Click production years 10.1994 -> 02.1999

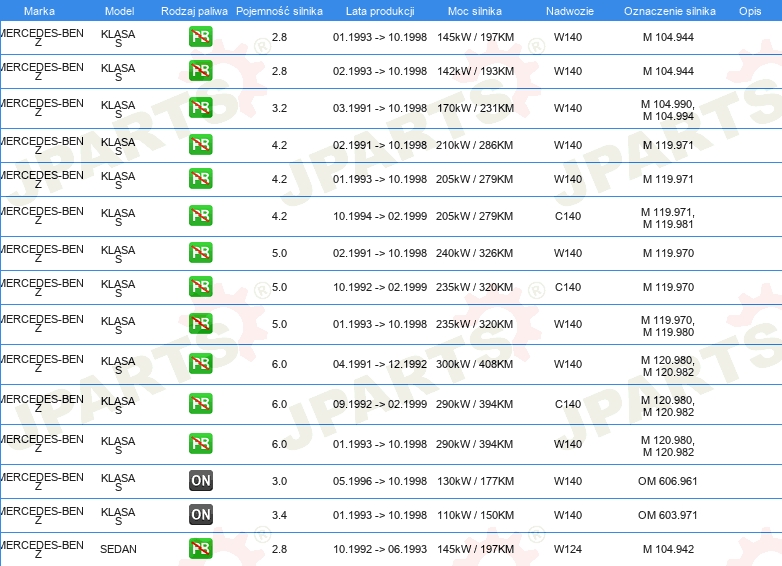pos(380,216)
